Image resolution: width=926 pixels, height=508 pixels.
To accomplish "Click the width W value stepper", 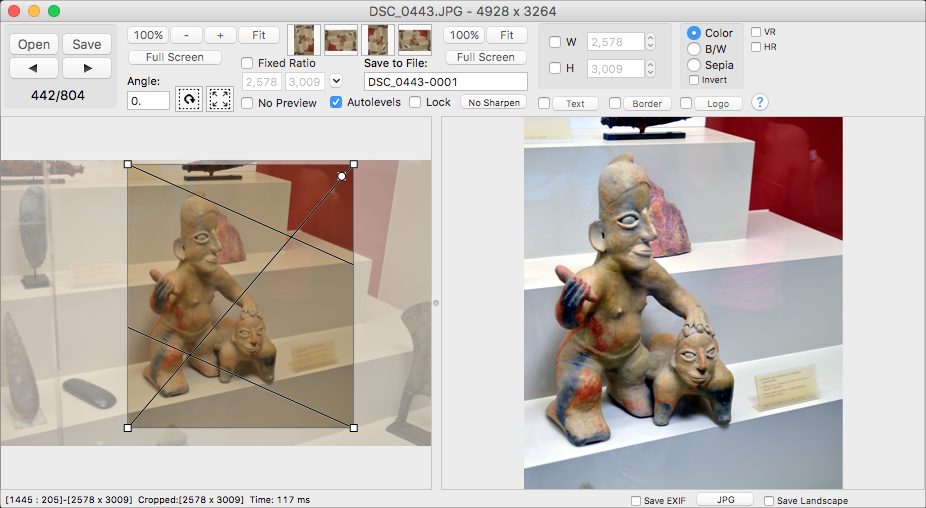I will pyautogui.click(x=650, y=42).
